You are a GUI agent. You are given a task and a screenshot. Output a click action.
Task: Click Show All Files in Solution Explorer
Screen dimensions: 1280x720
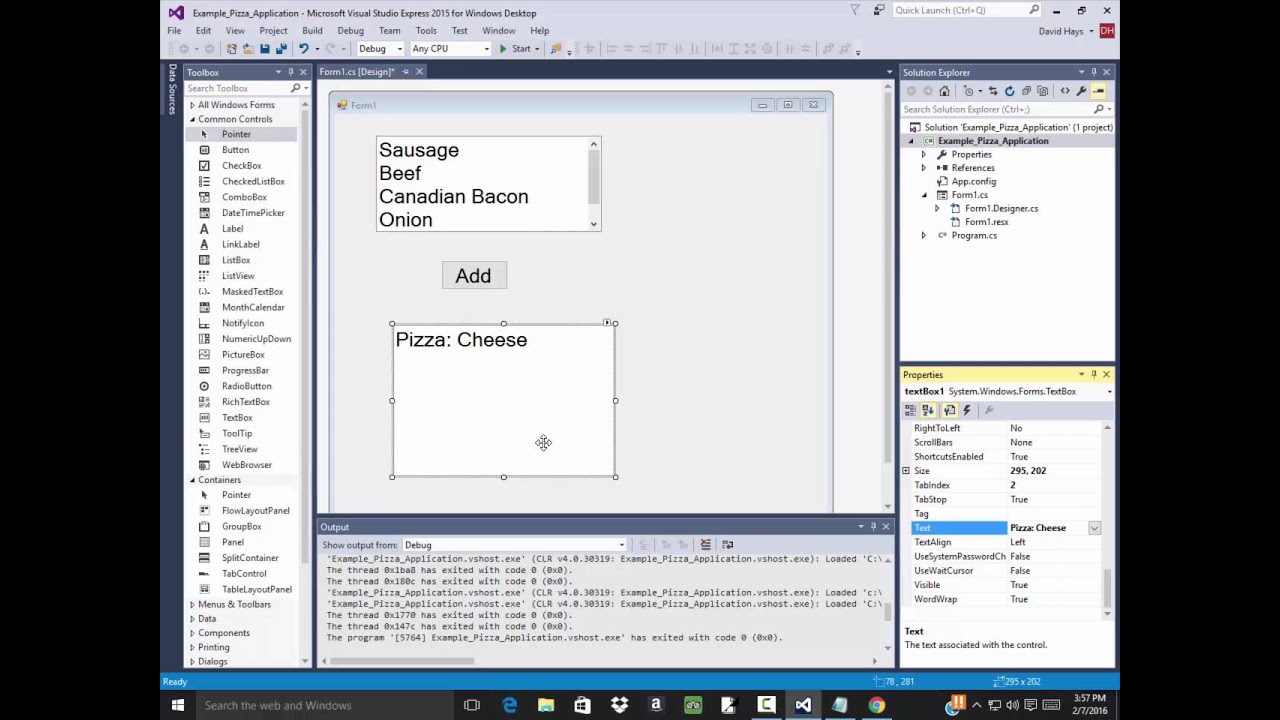[1042, 91]
